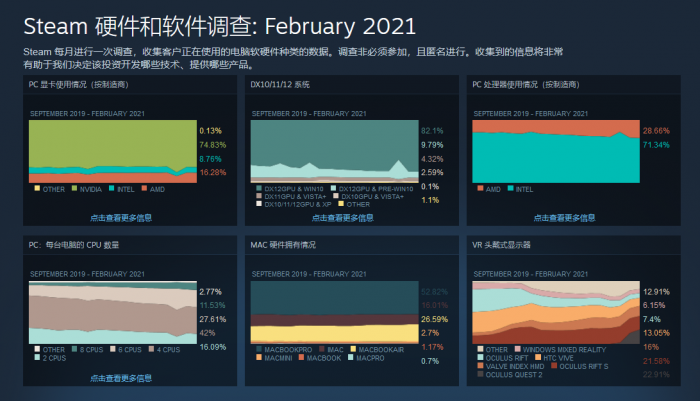This screenshot has width=700, height=401.
Task: Select the MACMINI legend label
Action: (x=278, y=358)
